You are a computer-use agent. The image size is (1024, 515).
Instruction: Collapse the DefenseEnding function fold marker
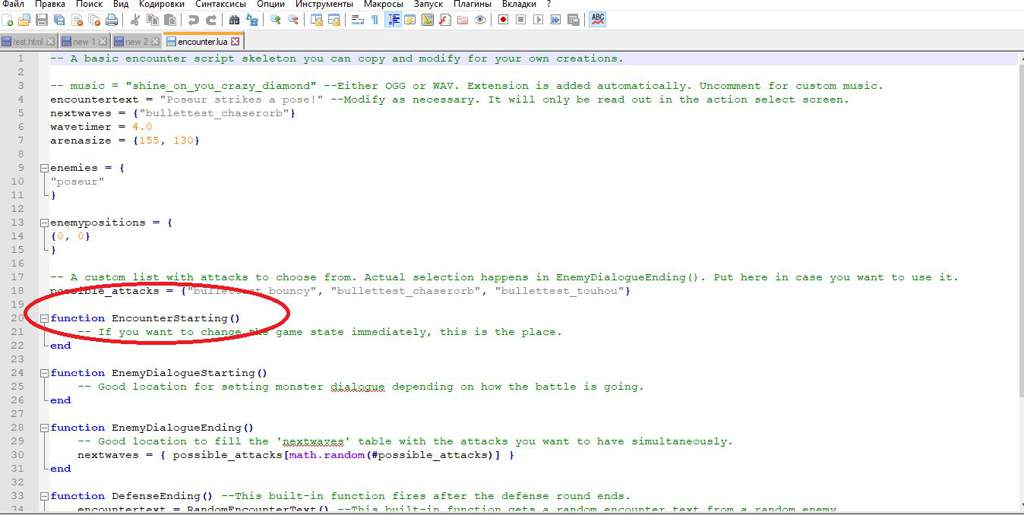coord(44,496)
